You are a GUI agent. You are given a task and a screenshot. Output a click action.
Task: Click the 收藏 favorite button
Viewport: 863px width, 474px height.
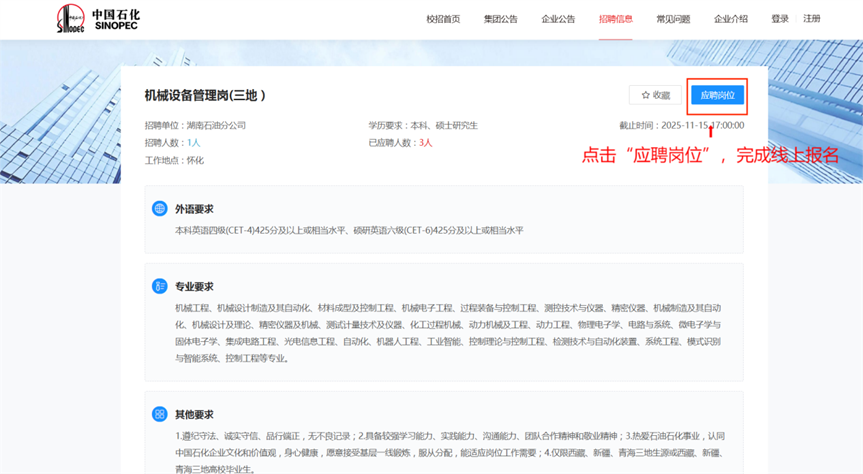[656, 95]
